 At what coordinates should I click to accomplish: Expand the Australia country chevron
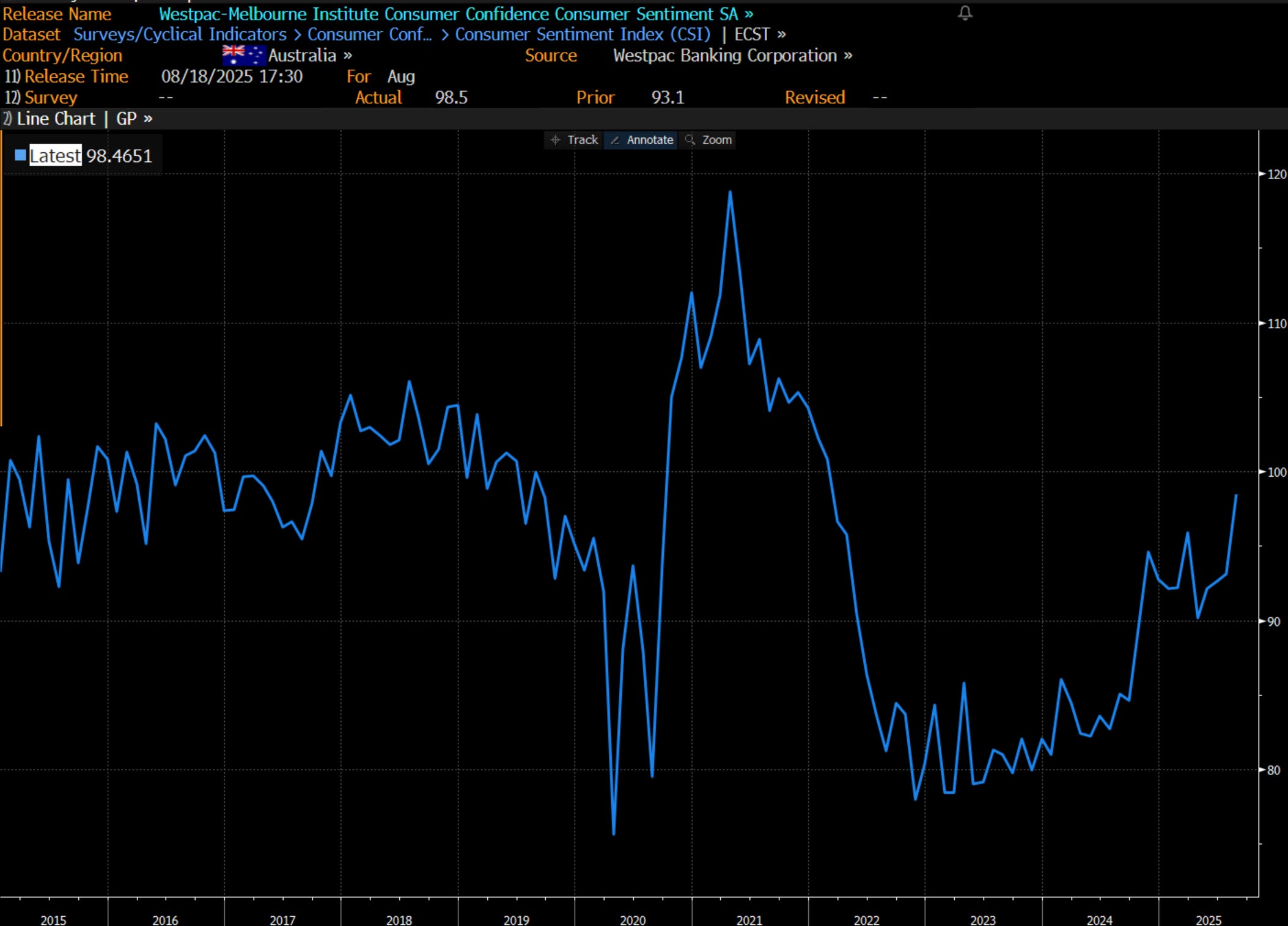[348, 56]
